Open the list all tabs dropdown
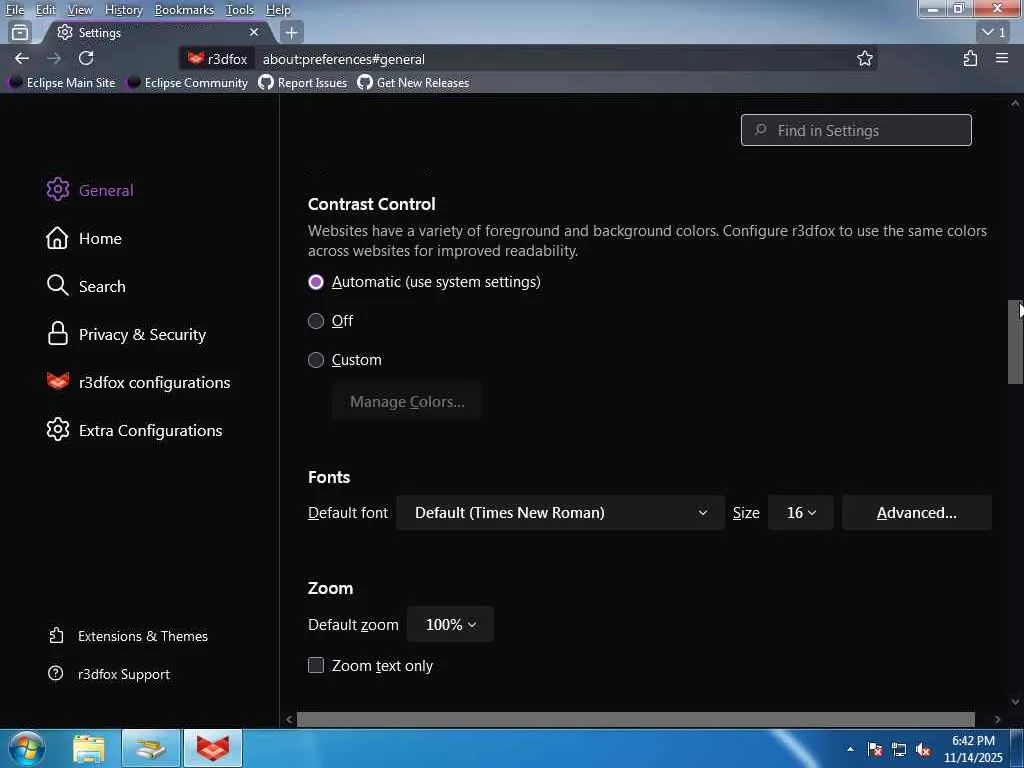 tap(994, 32)
